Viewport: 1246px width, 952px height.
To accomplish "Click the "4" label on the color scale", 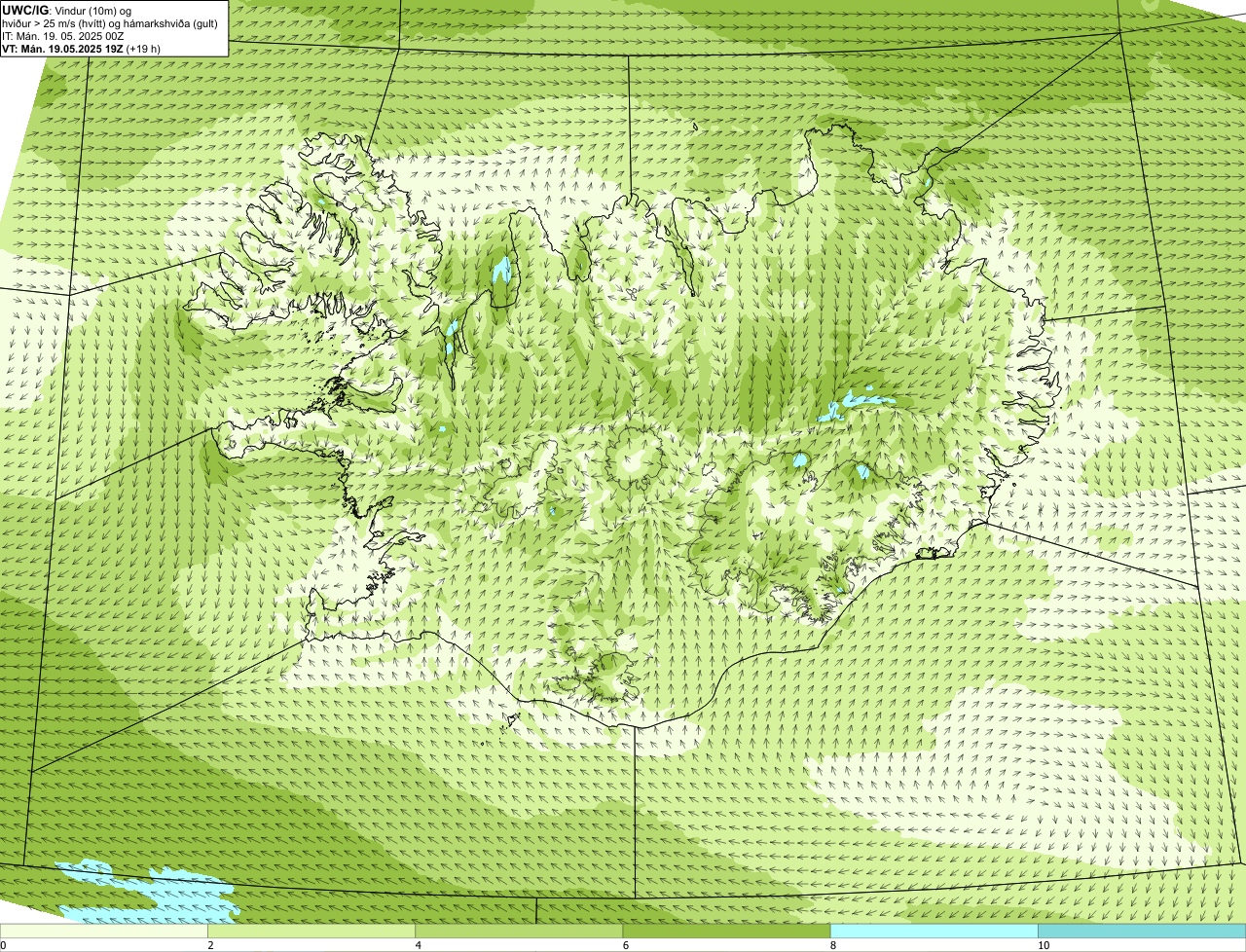I will [418, 945].
